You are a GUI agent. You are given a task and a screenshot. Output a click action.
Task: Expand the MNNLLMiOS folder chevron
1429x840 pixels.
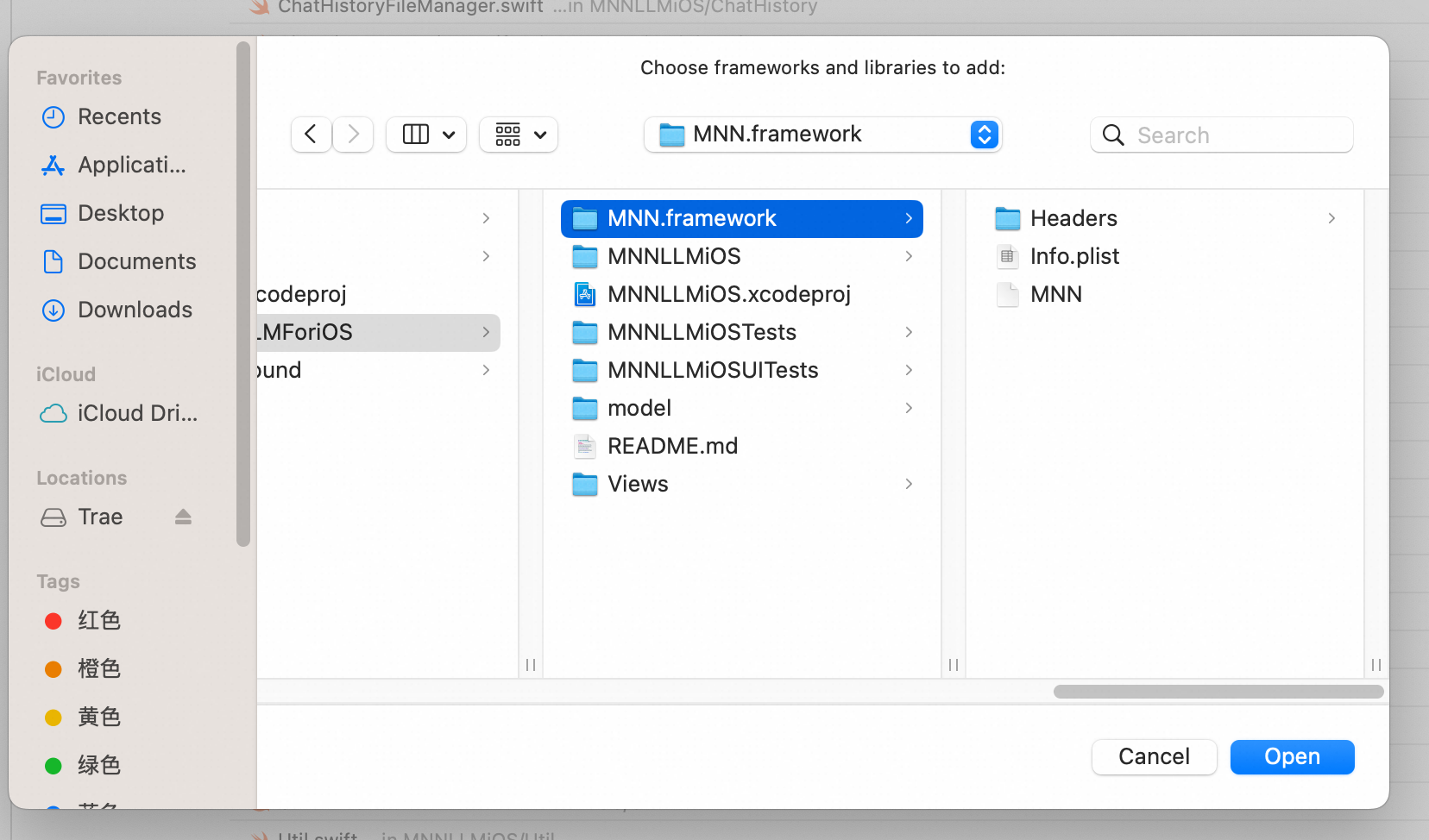pos(909,256)
